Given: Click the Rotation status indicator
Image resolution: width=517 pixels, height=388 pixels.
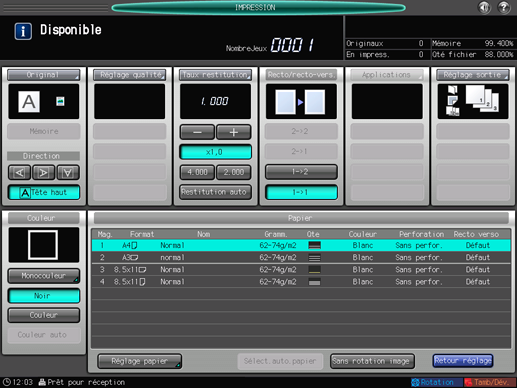Looking at the screenshot, I should point(436,382).
